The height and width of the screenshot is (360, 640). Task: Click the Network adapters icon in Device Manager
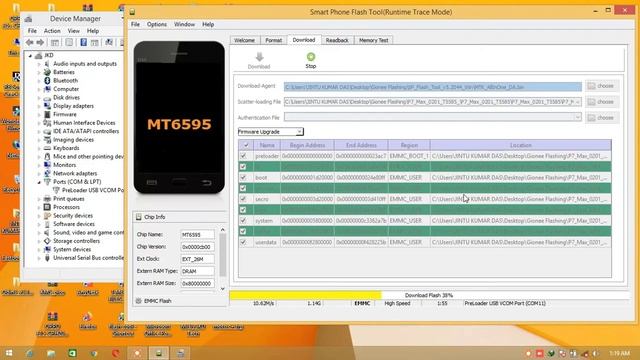pyautogui.click(x=47, y=173)
